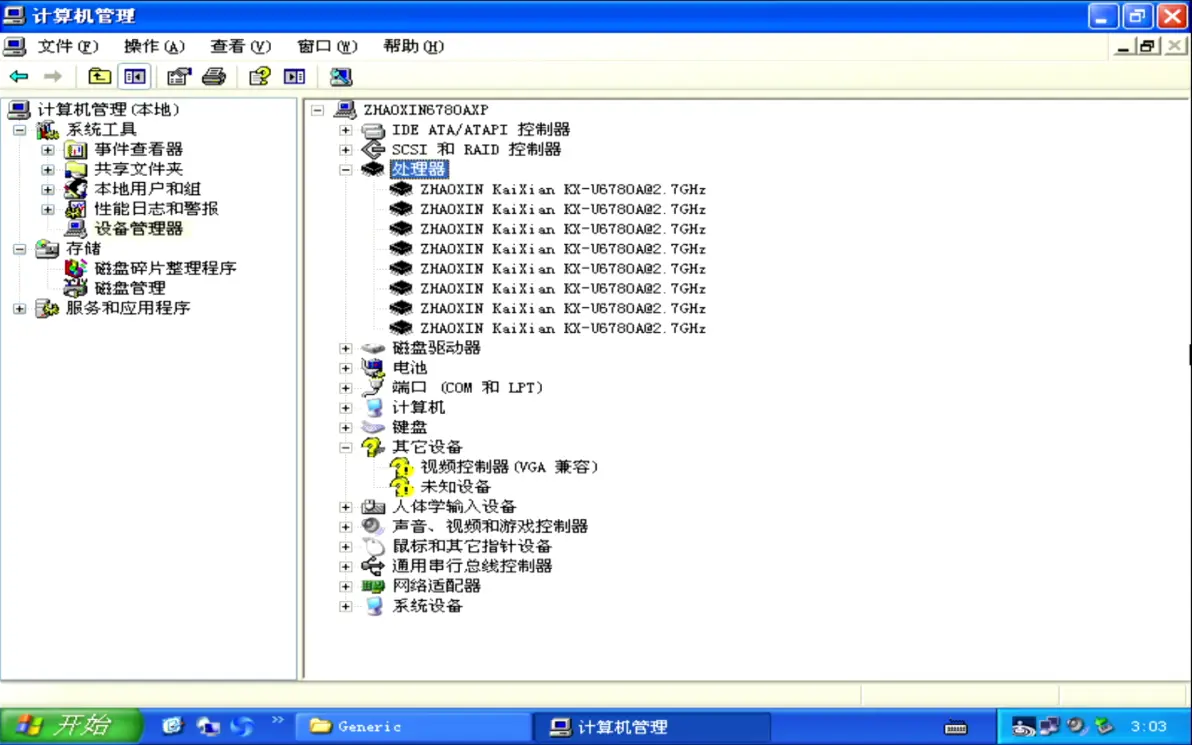Image resolution: width=1192 pixels, height=745 pixels.
Task: Click the 网络适配器 card icon
Action: click(x=372, y=586)
